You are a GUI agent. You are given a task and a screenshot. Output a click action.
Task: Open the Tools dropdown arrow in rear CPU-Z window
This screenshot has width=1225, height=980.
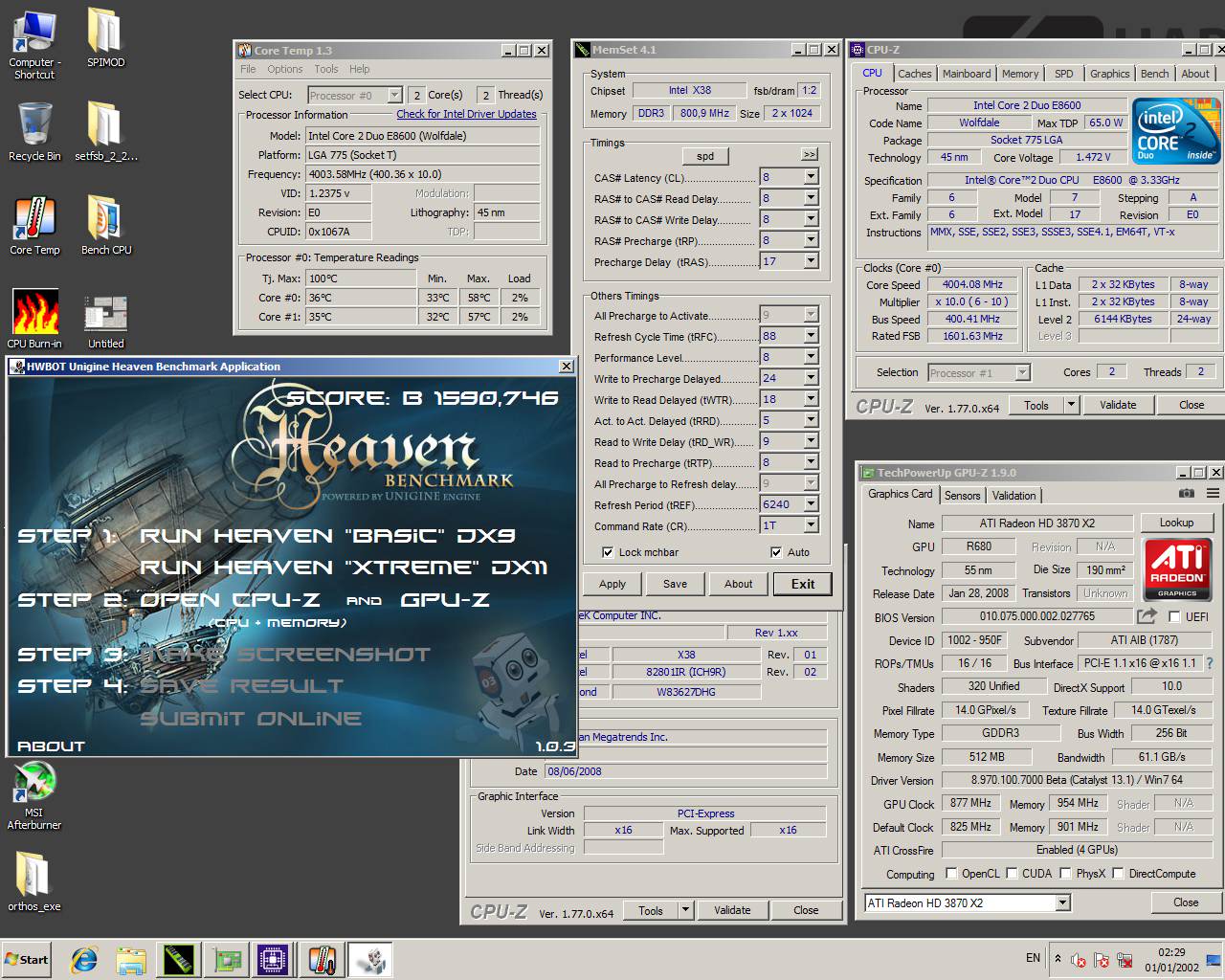(x=686, y=910)
